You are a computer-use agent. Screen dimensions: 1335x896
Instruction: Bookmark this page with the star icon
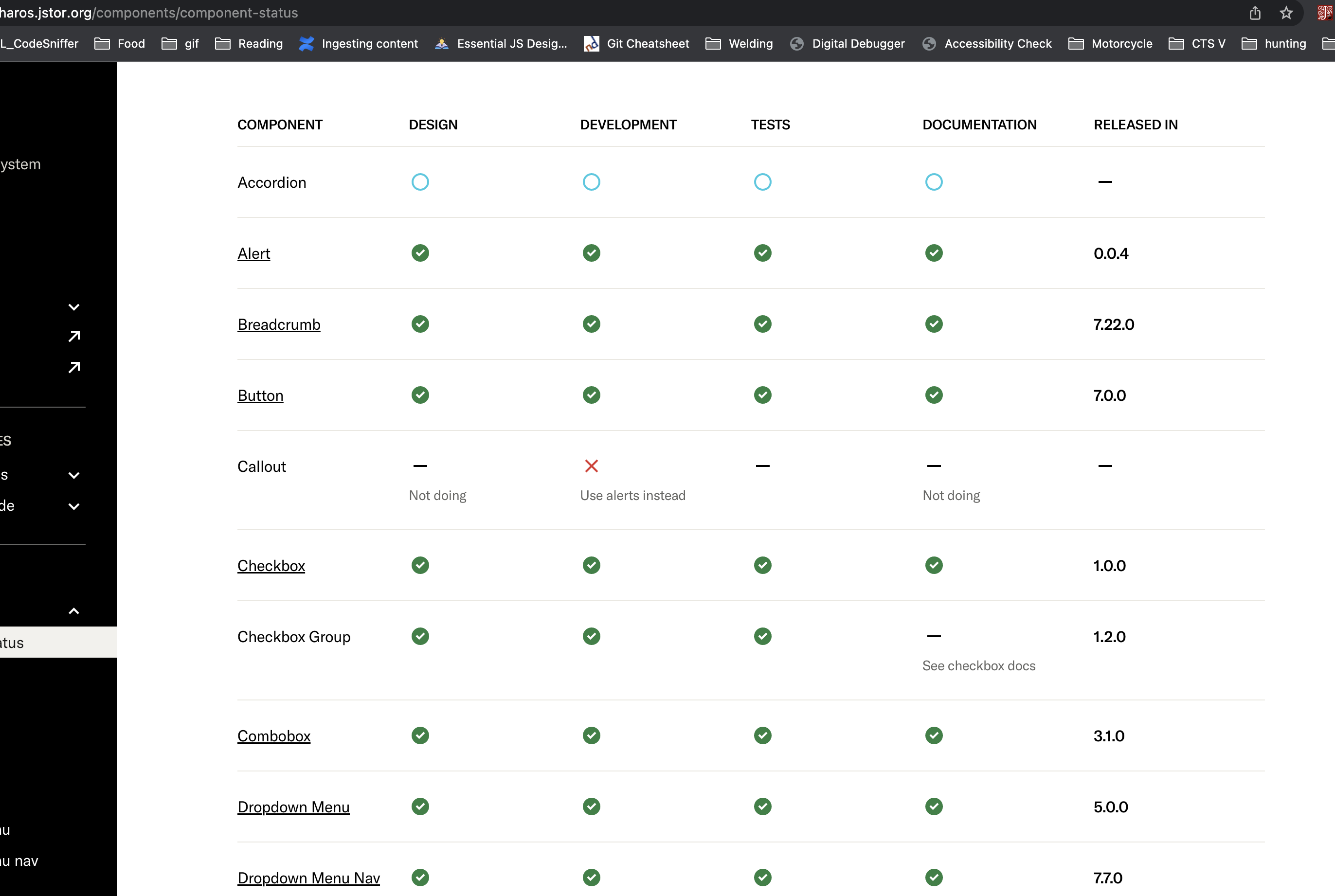click(x=1286, y=13)
